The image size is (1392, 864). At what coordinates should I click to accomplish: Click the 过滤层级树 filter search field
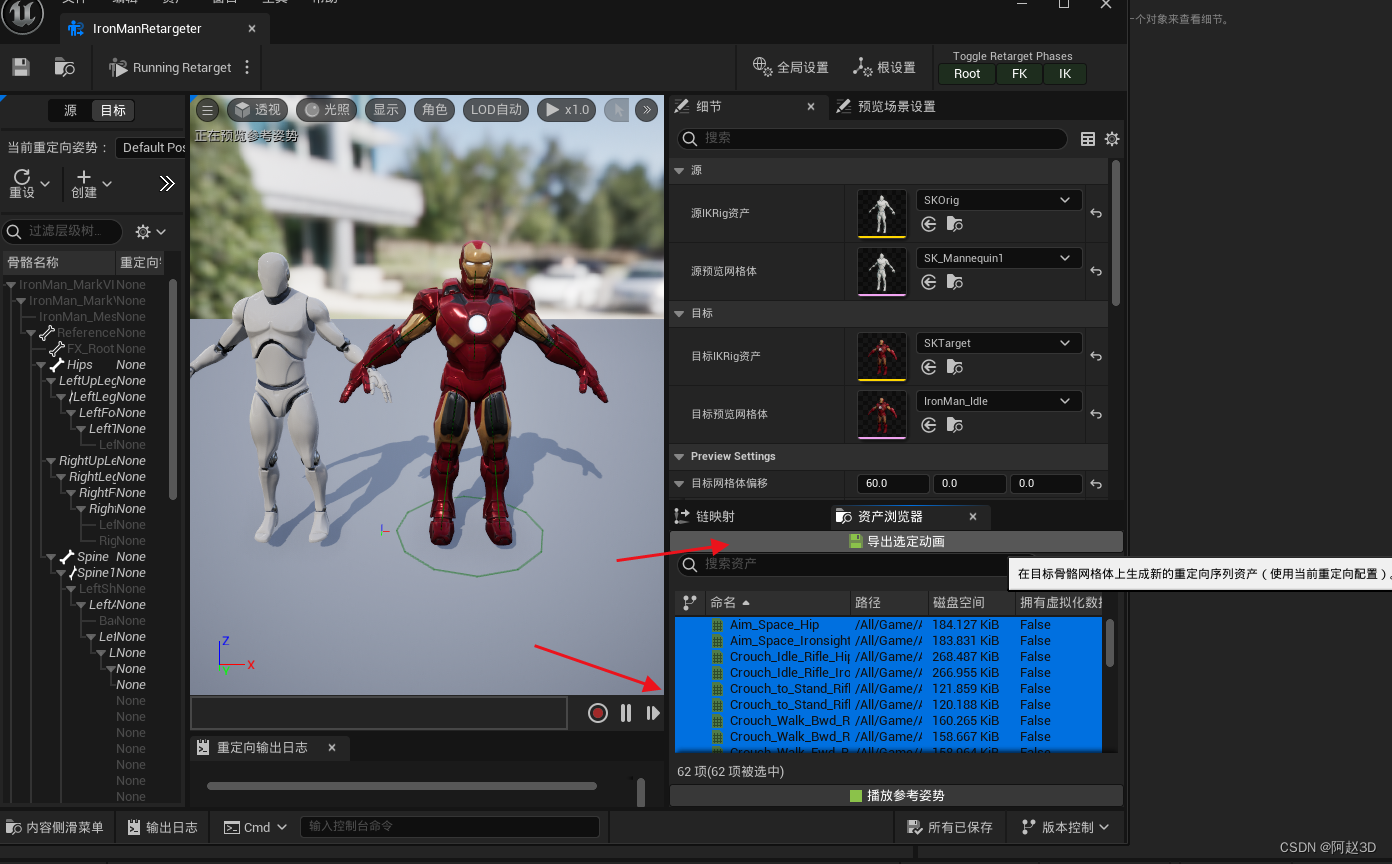(x=63, y=231)
